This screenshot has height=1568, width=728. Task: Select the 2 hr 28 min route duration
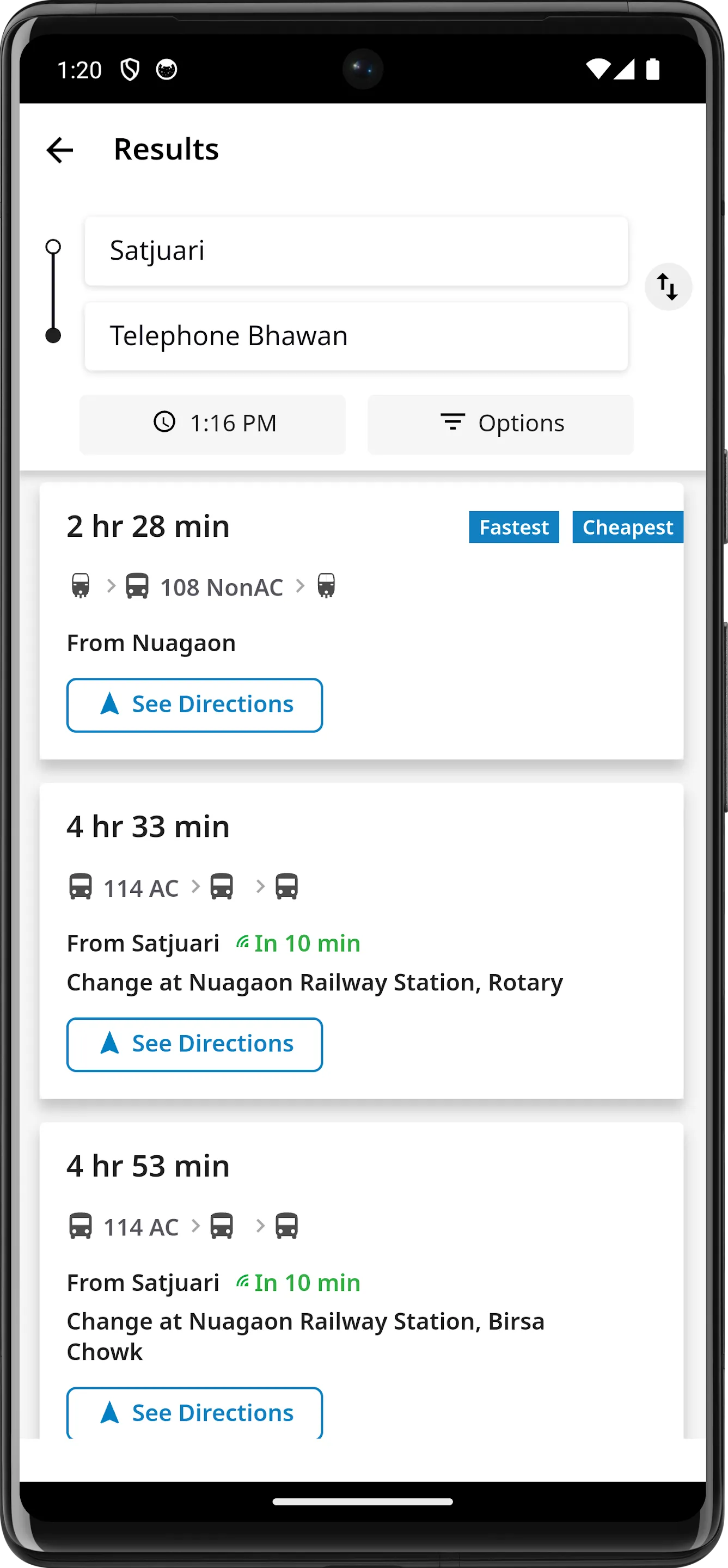[148, 526]
